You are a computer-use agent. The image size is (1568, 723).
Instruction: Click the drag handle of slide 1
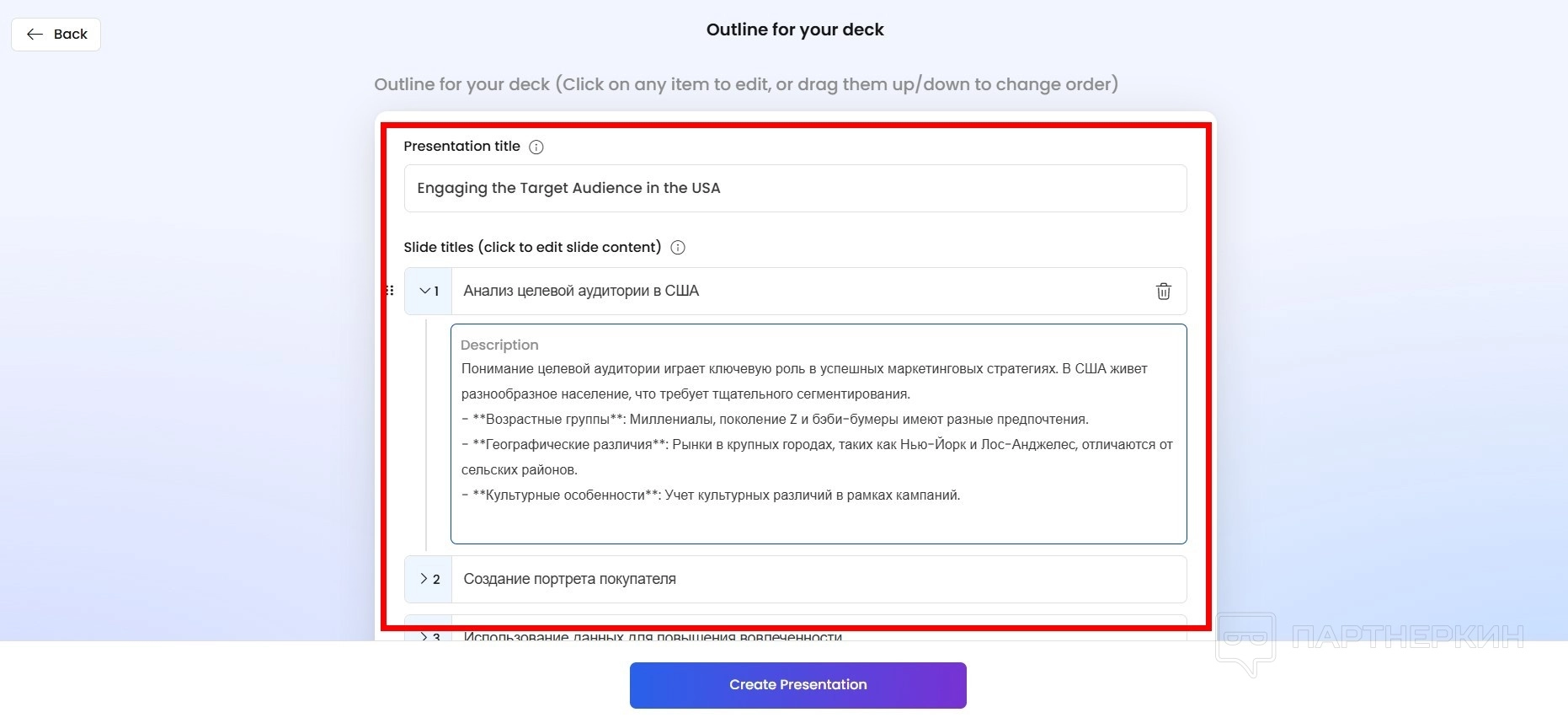coord(390,291)
